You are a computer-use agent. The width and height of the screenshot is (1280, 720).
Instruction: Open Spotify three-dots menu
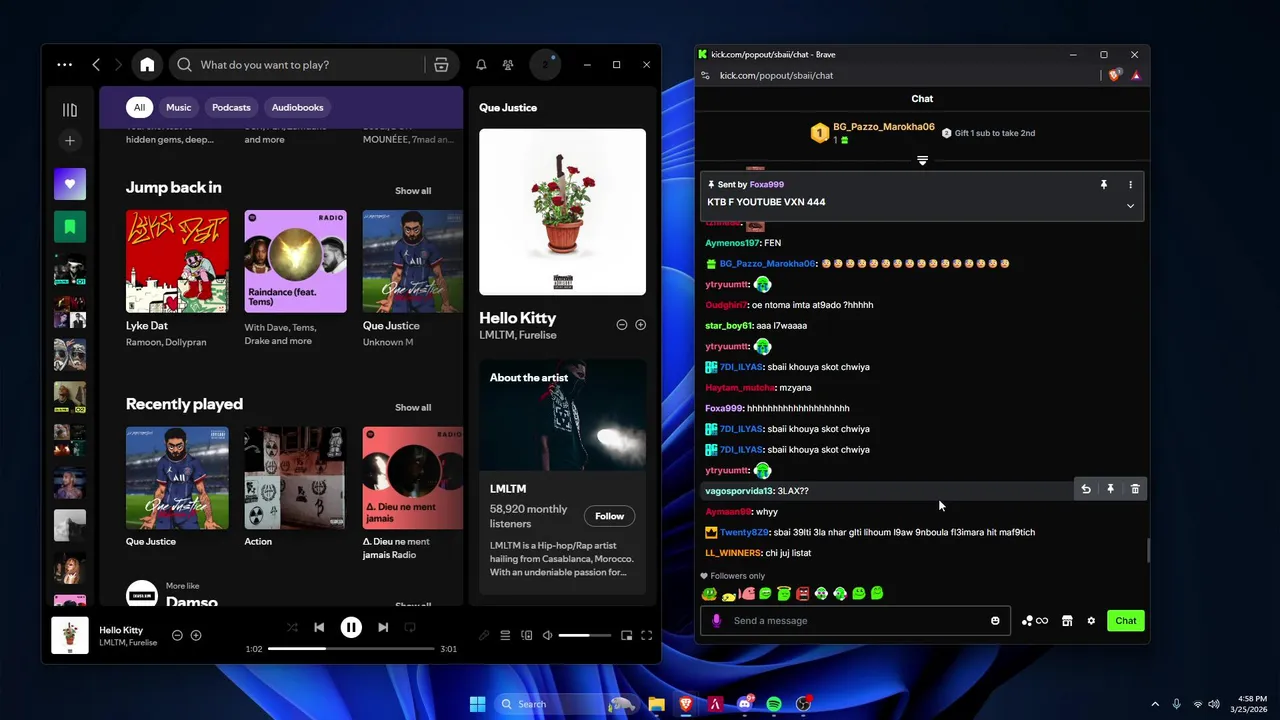65,65
